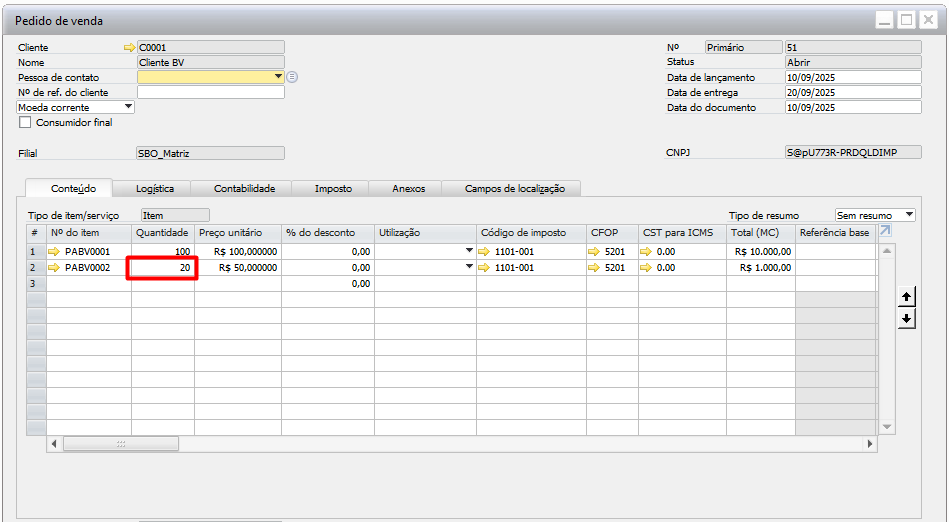The height and width of the screenshot is (522, 949).
Task: Click the yellow link arrow beside item PABV0002
Action: point(54,268)
